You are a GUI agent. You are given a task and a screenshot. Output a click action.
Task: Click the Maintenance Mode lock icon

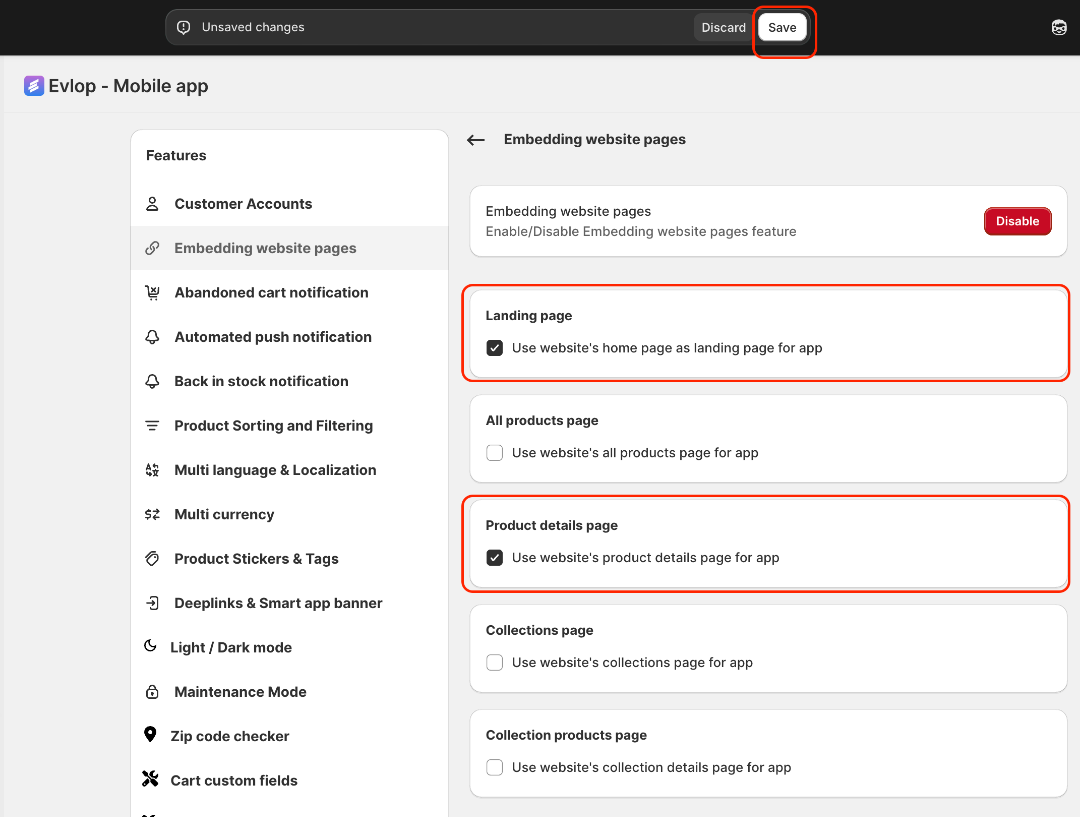tap(152, 692)
